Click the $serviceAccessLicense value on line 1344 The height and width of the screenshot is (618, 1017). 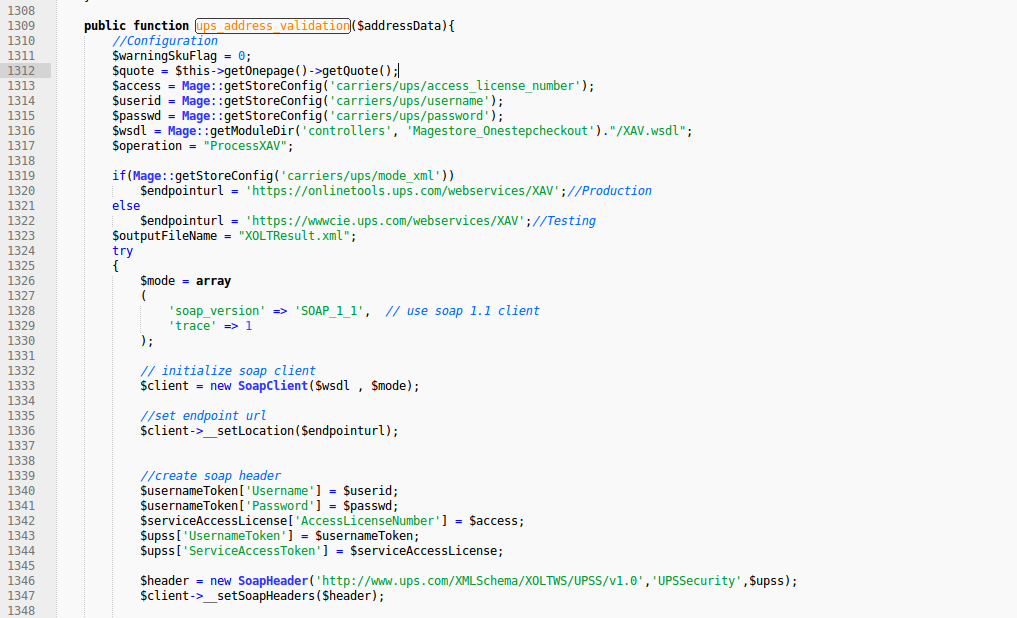[x=424, y=551]
